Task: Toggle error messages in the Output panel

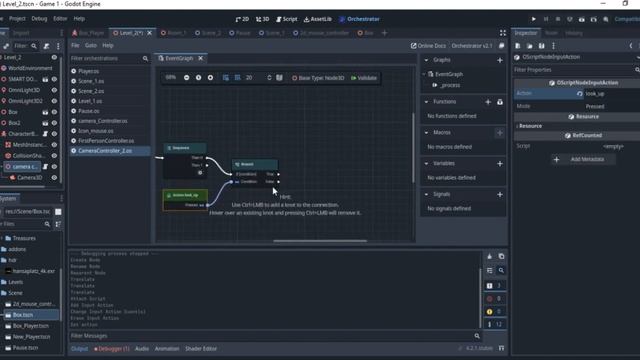Action: 494,298
